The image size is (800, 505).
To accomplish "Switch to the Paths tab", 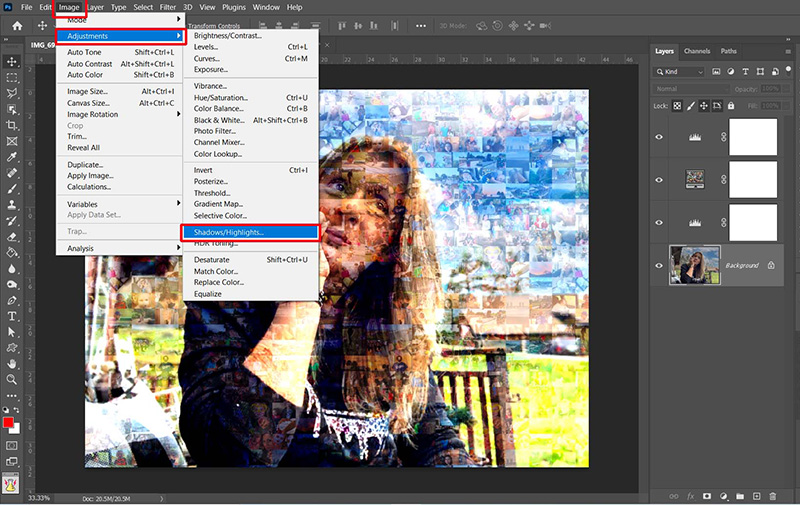I will point(729,51).
